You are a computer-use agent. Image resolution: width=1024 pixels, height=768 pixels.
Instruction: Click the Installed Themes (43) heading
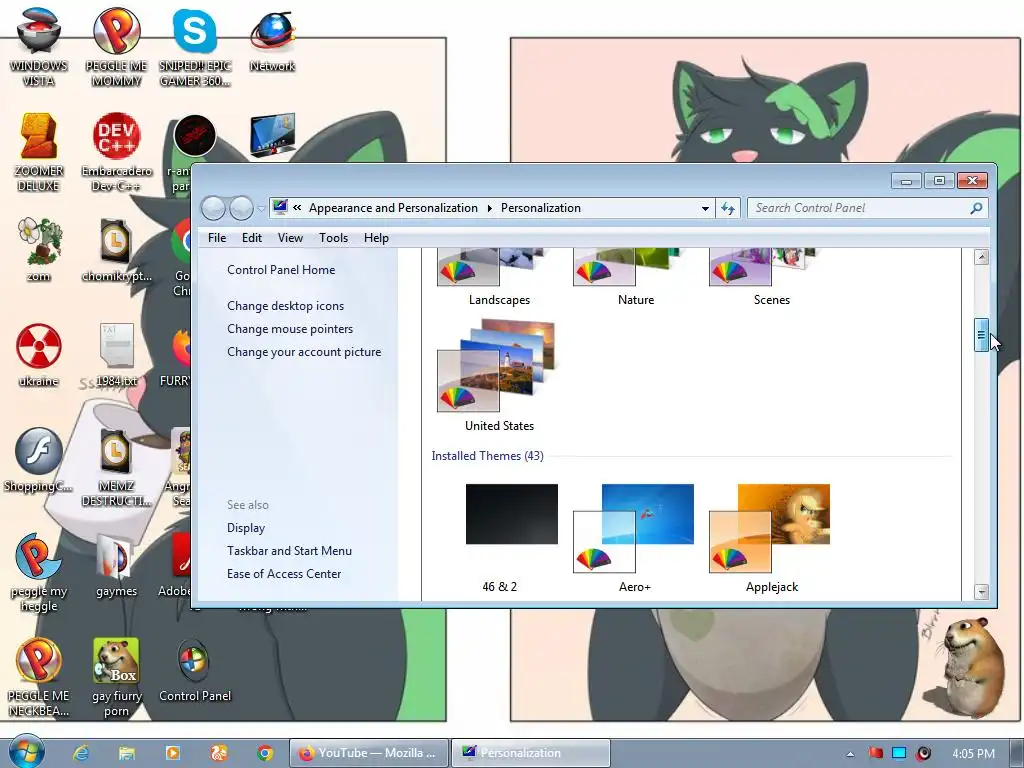[x=487, y=456]
